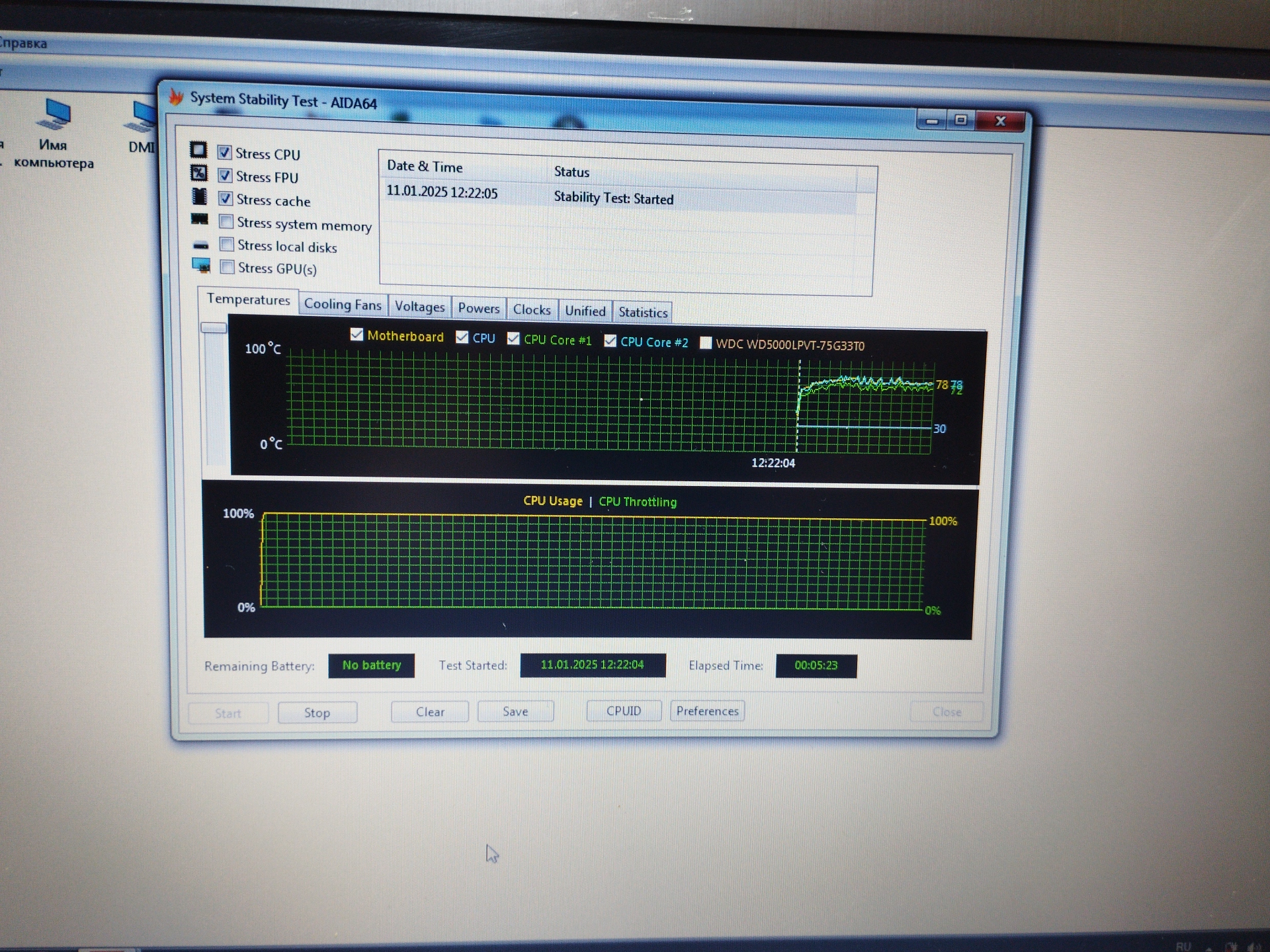
Task: Toggle CPU Core #2 temperature checkbox
Action: (x=610, y=341)
